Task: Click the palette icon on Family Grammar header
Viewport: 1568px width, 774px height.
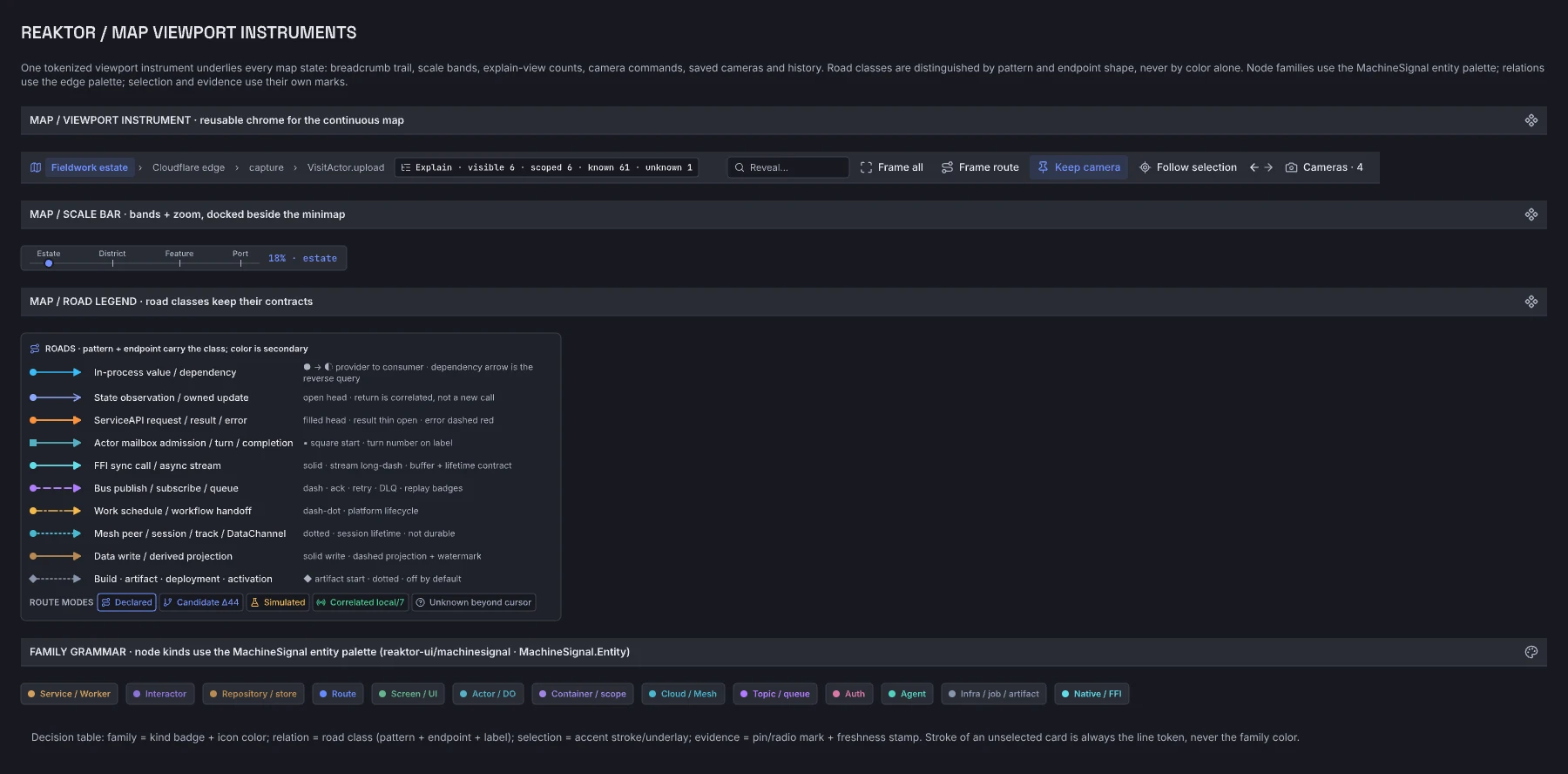Action: point(1531,652)
